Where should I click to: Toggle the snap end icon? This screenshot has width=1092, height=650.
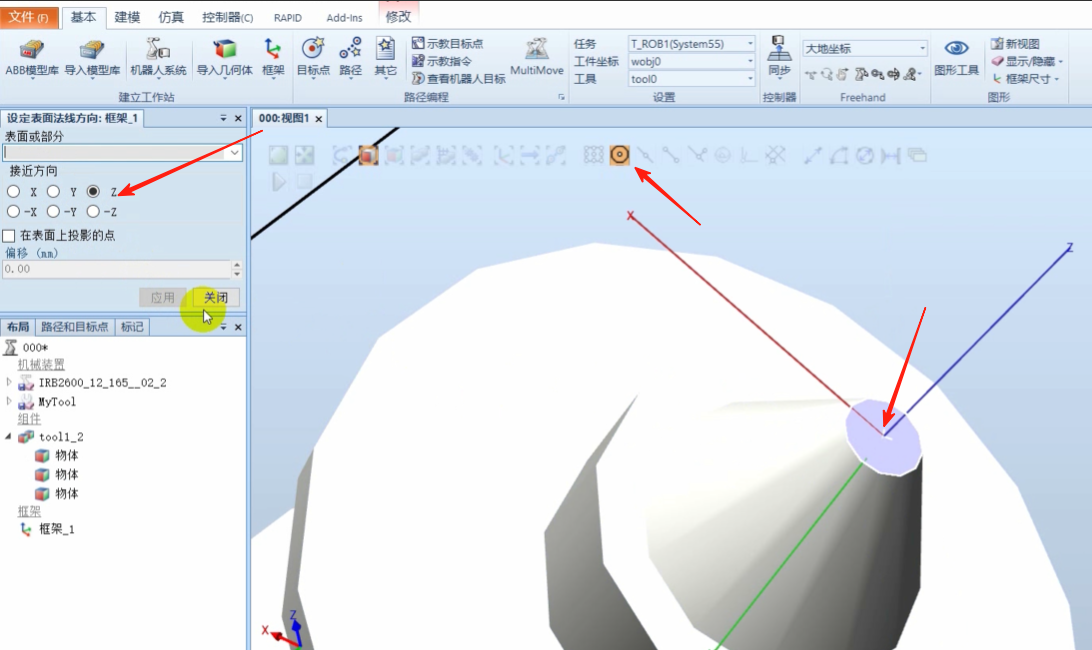tap(671, 155)
